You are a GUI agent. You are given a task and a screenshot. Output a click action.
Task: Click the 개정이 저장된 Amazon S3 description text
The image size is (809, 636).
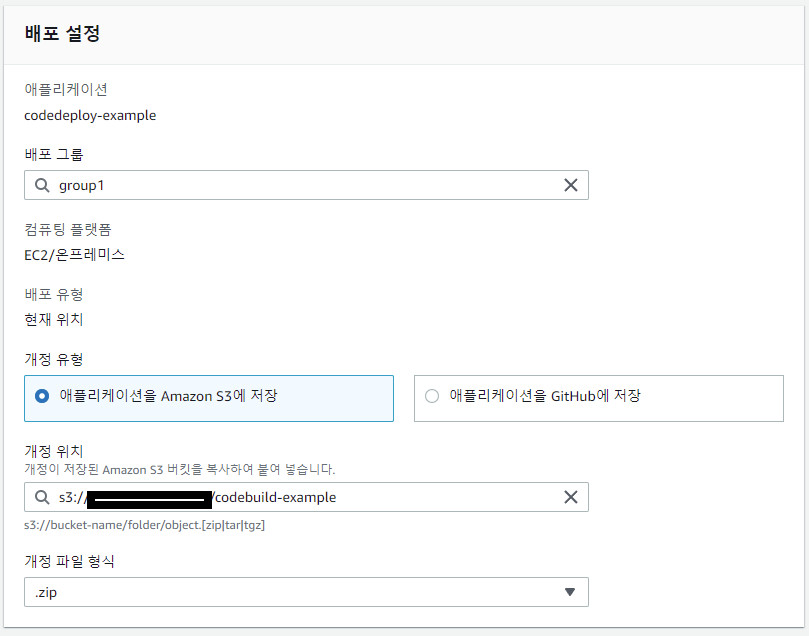[180, 469]
